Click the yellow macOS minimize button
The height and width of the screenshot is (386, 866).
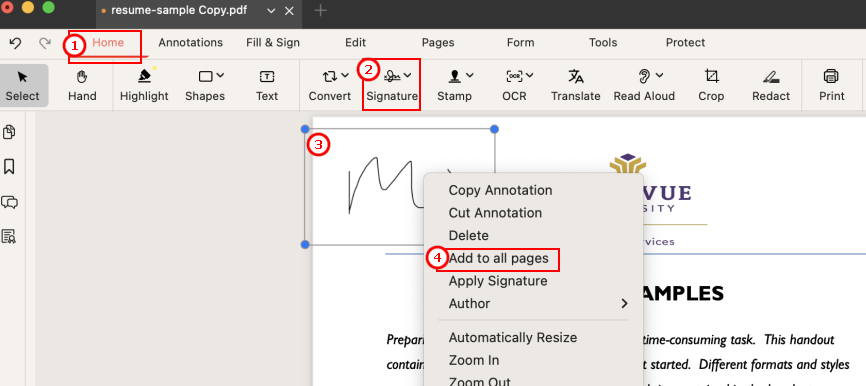coord(28,8)
